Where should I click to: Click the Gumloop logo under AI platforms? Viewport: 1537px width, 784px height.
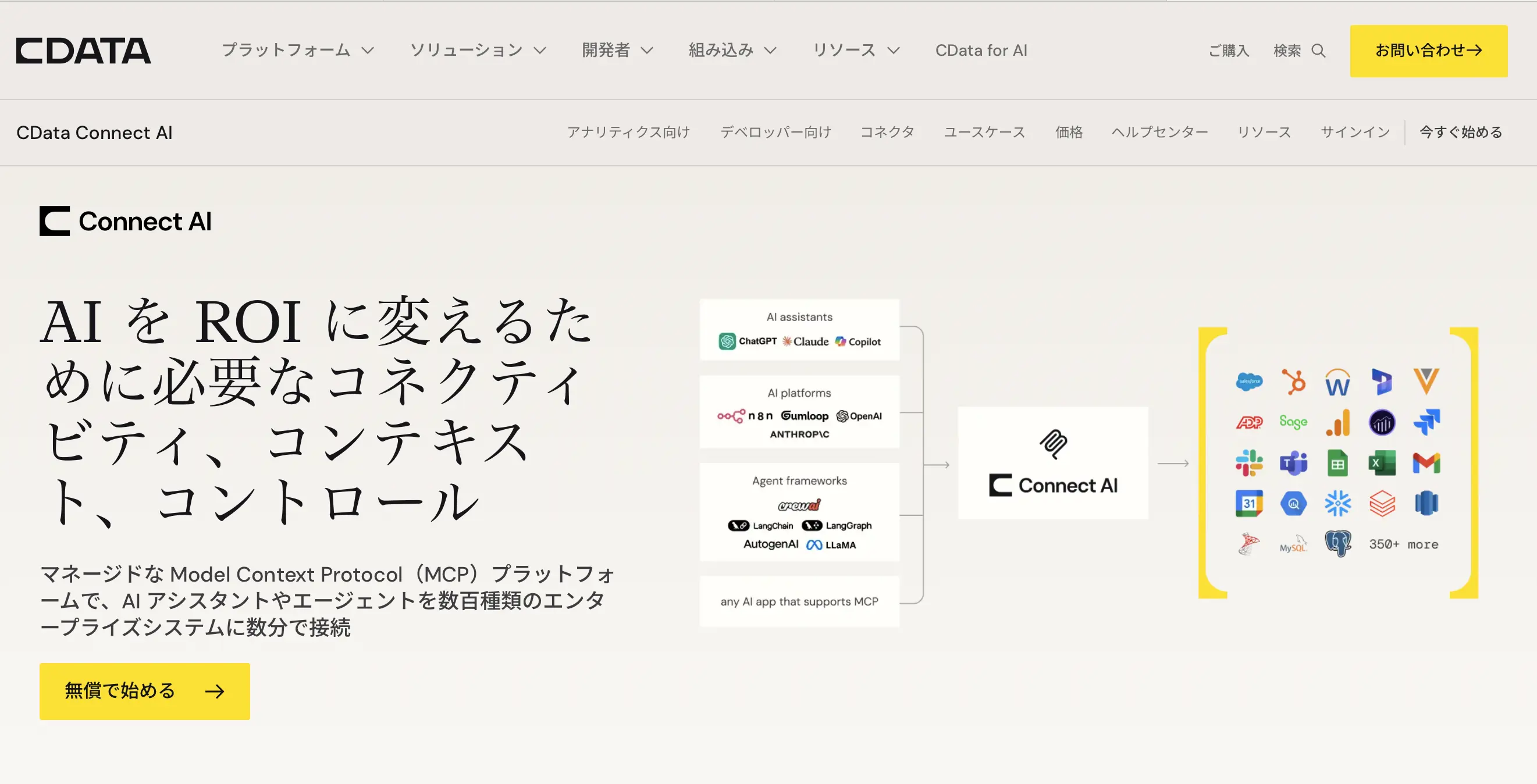pyautogui.click(x=805, y=416)
